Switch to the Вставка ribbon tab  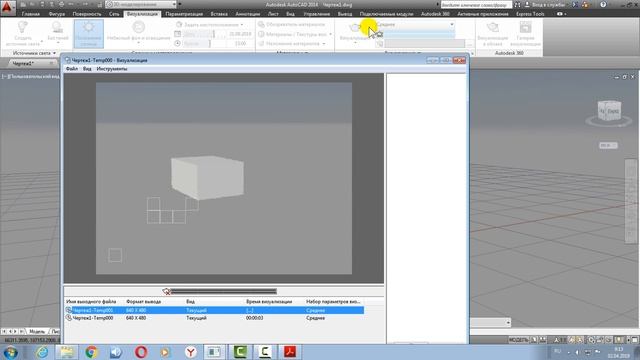[219, 14]
